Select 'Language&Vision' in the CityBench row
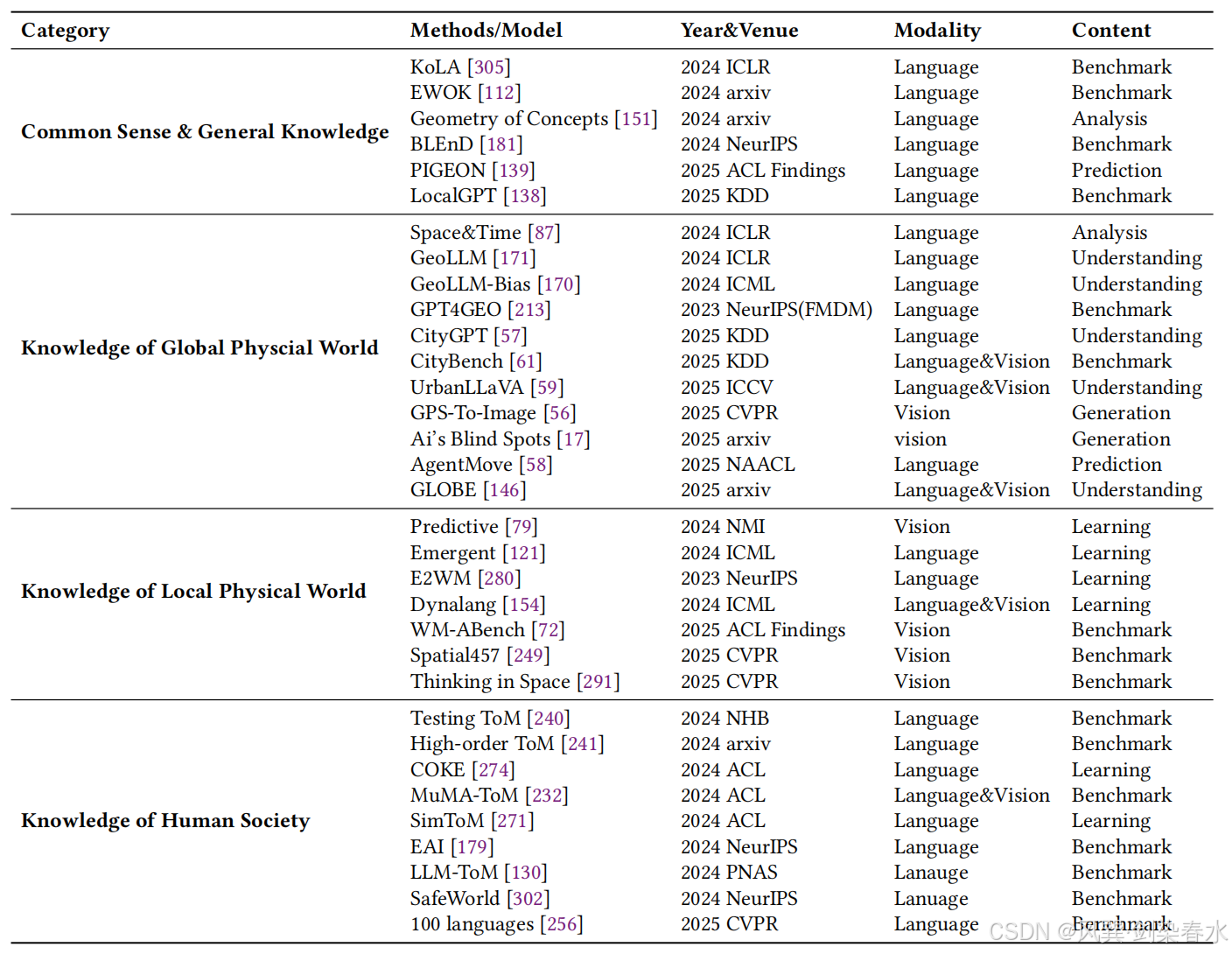This screenshot has width=1232, height=954. pyautogui.click(x=971, y=361)
